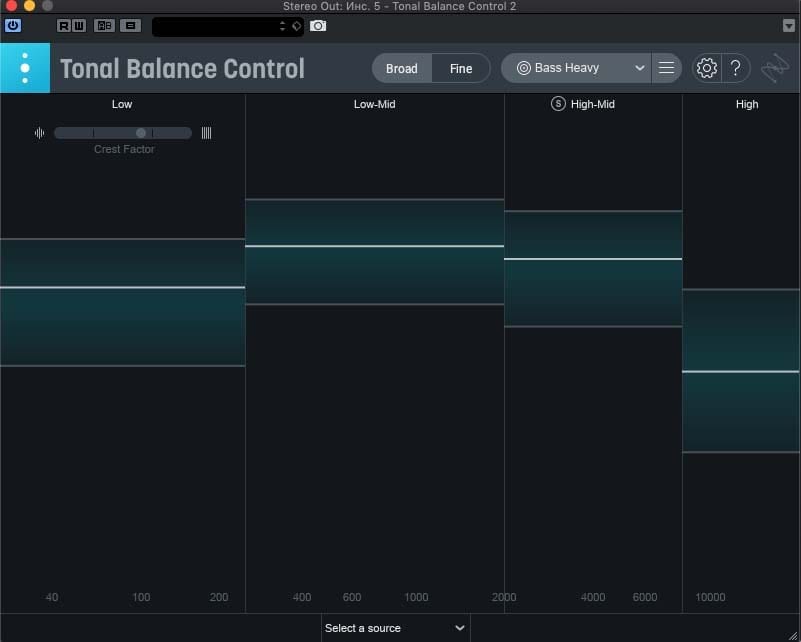The image size is (801, 642).
Task: Click the High band label
Action: [x=747, y=104]
